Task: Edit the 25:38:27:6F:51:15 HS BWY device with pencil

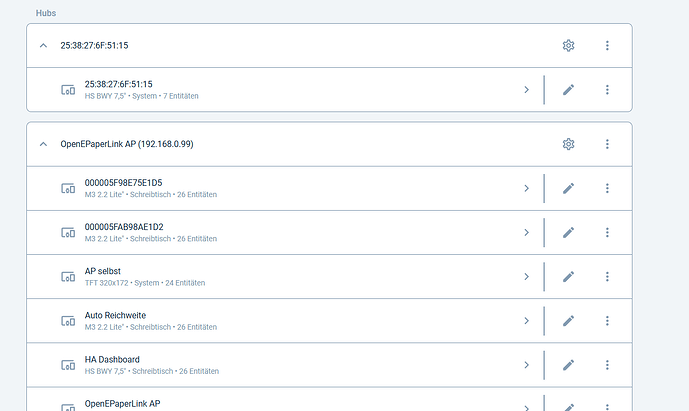Action: (568, 90)
